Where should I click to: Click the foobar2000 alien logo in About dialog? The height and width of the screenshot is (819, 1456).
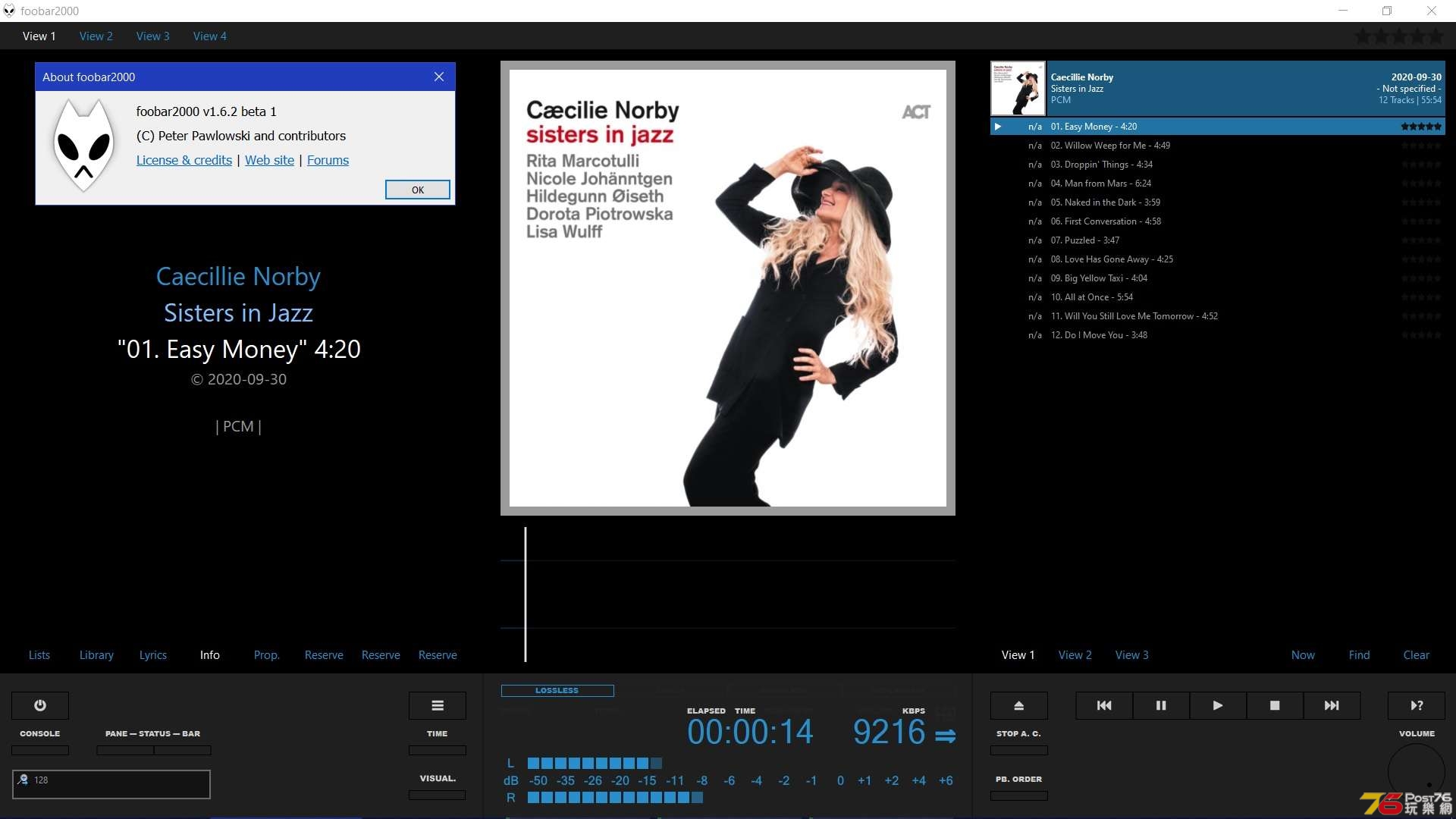(x=83, y=145)
